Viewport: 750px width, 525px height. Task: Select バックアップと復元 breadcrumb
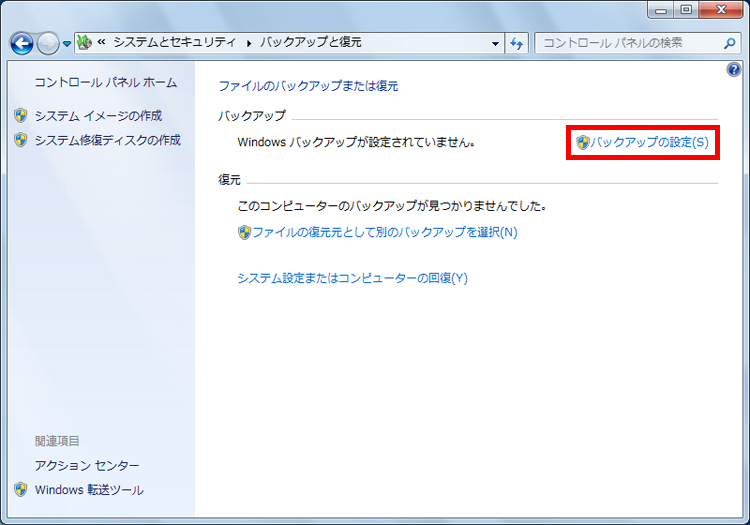(x=310, y=42)
